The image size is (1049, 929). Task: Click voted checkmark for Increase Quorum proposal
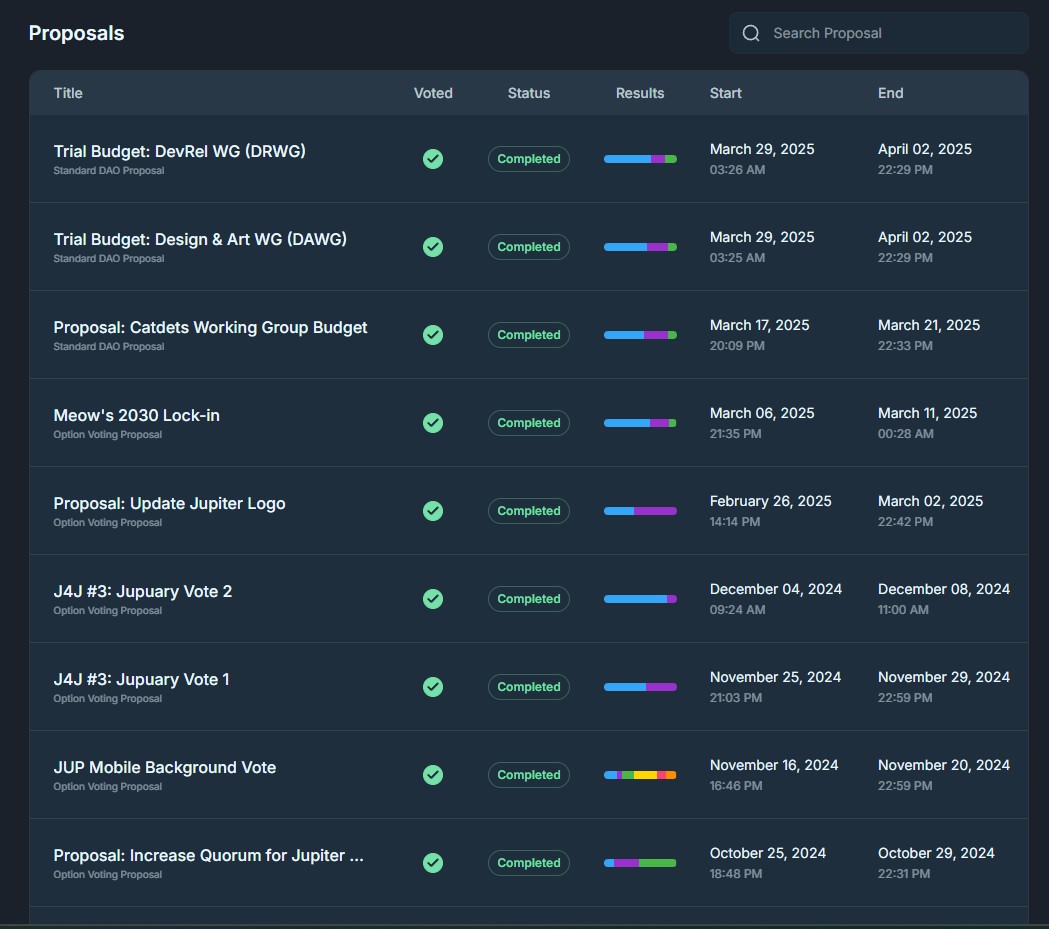433,863
